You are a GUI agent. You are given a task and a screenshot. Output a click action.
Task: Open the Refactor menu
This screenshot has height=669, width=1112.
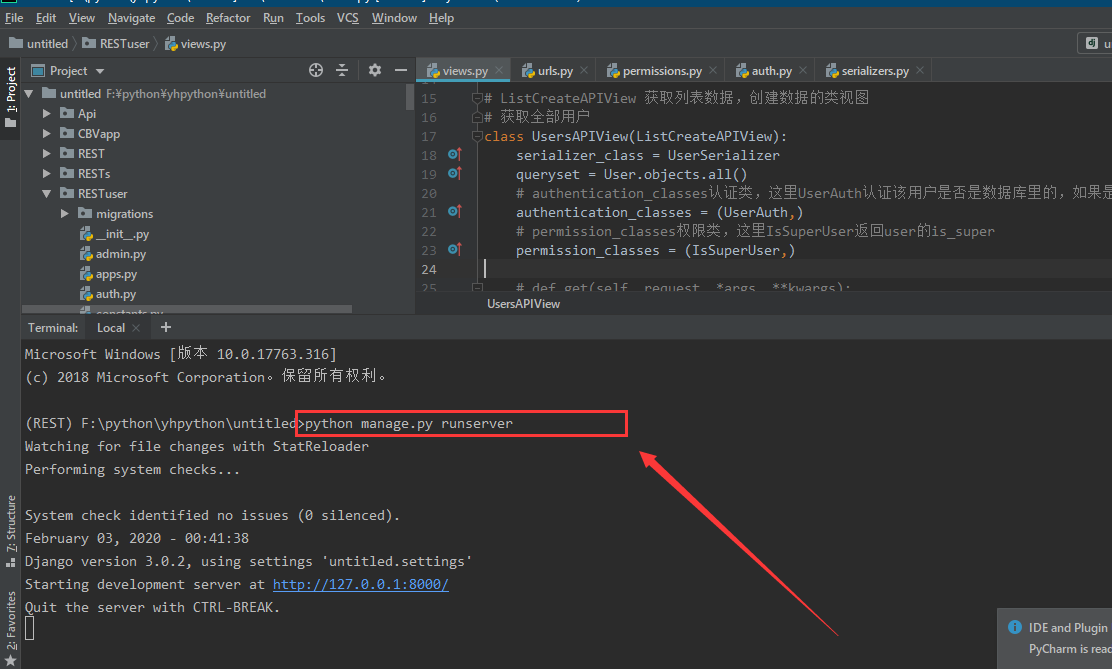click(228, 18)
